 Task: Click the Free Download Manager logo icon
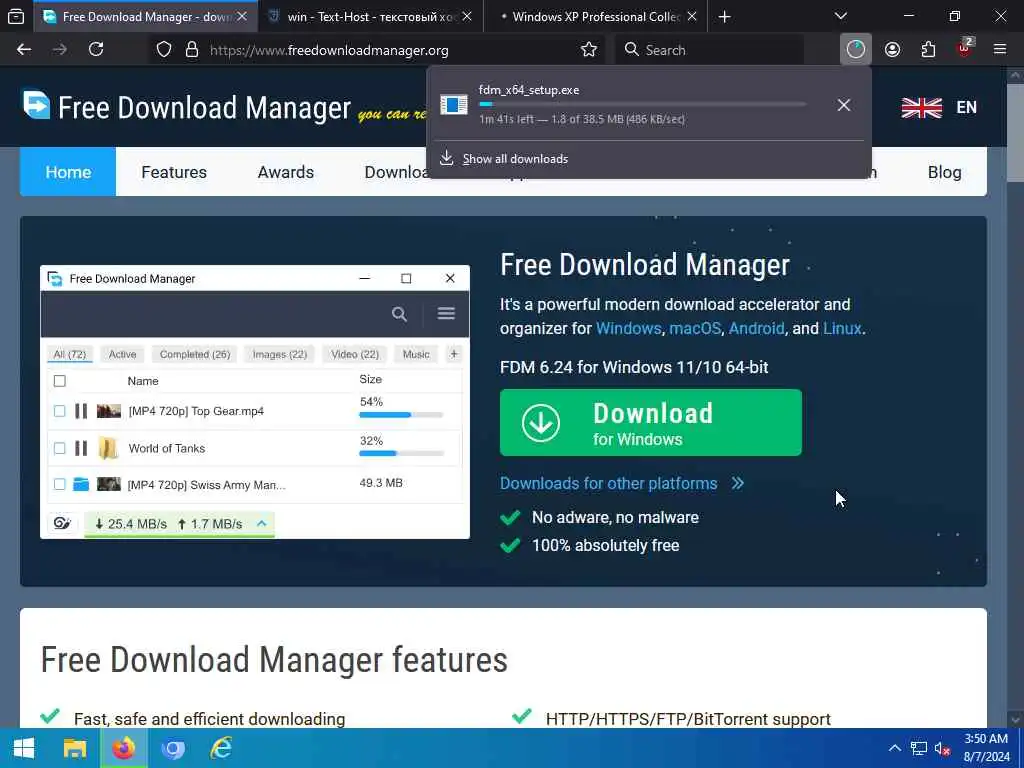pyautogui.click(x=37, y=105)
